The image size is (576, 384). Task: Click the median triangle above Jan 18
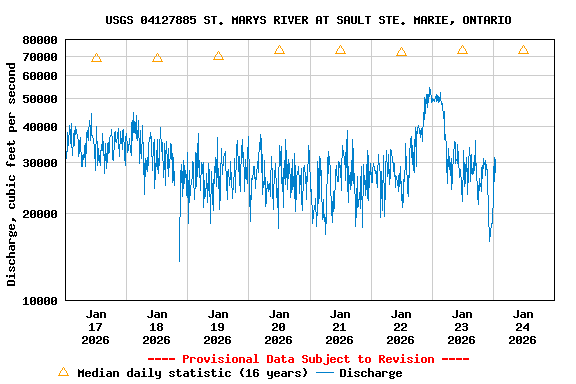[157, 58]
